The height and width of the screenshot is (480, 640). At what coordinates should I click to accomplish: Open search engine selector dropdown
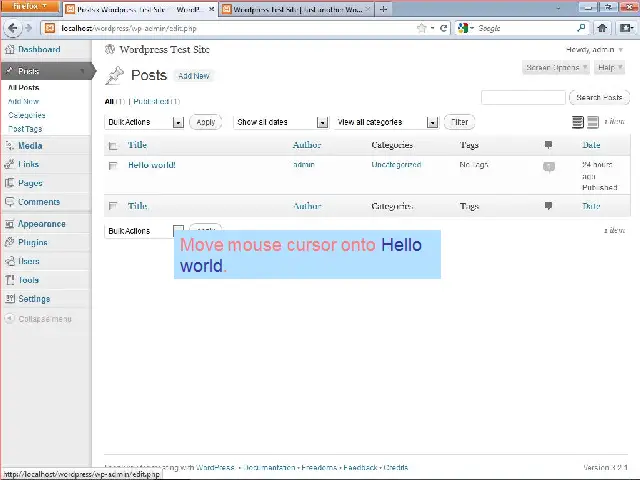(x=466, y=28)
